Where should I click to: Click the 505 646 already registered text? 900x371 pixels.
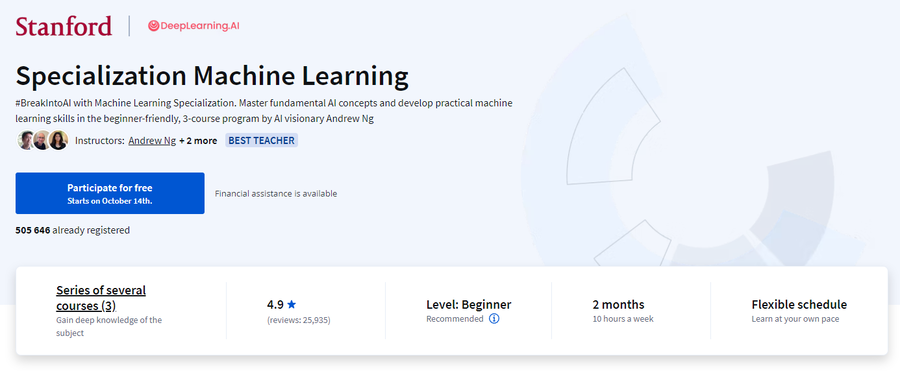tap(72, 230)
